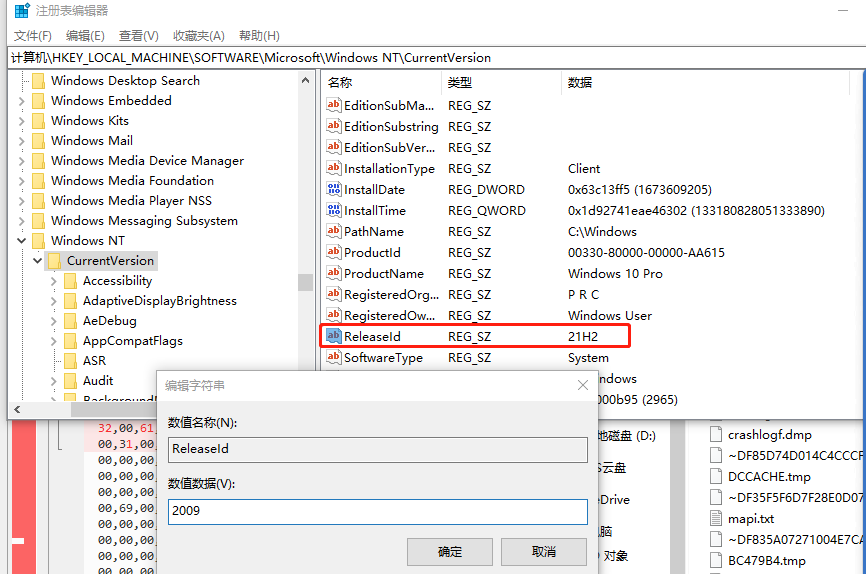Select the Audit folder icon

pyautogui.click(x=71, y=381)
